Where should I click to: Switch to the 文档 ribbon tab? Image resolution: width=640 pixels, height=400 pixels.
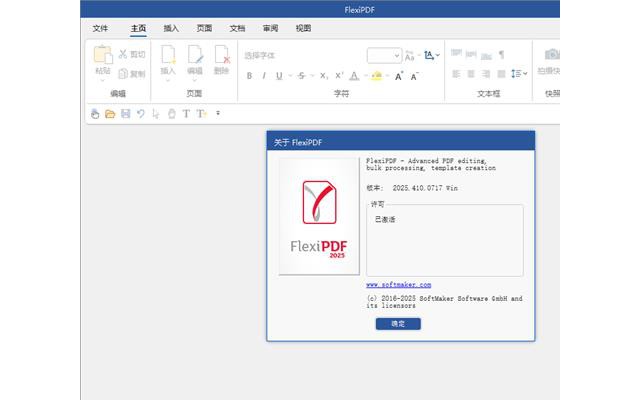(237, 28)
